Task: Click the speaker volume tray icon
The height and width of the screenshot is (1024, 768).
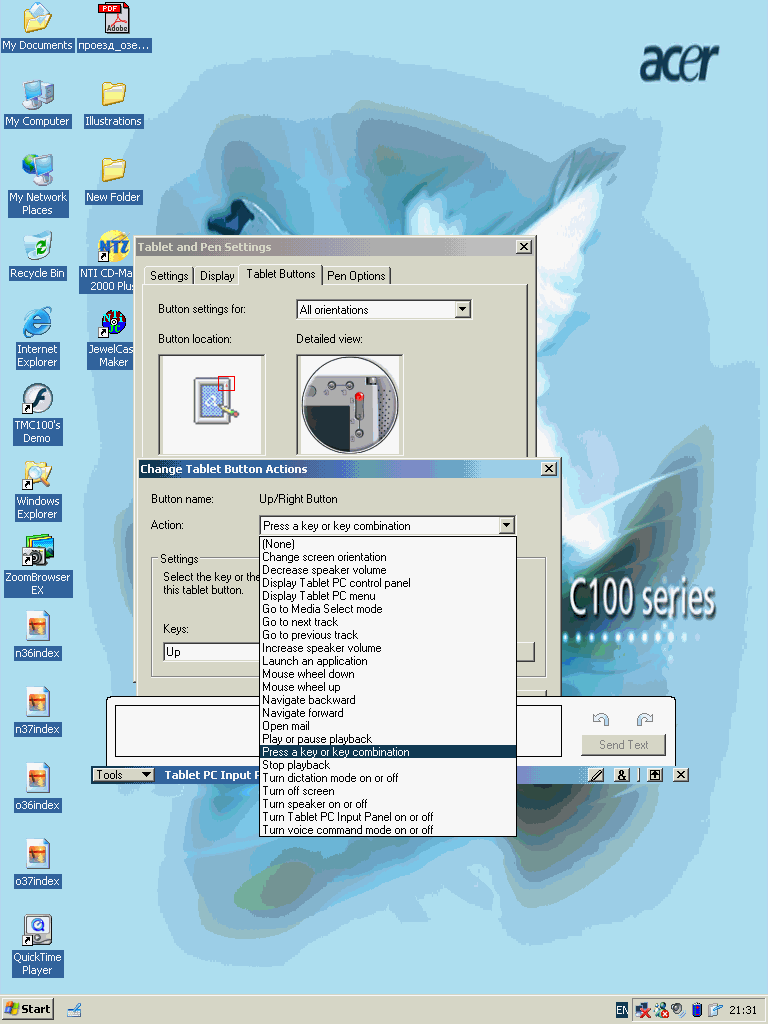Action: pos(679,1010)
